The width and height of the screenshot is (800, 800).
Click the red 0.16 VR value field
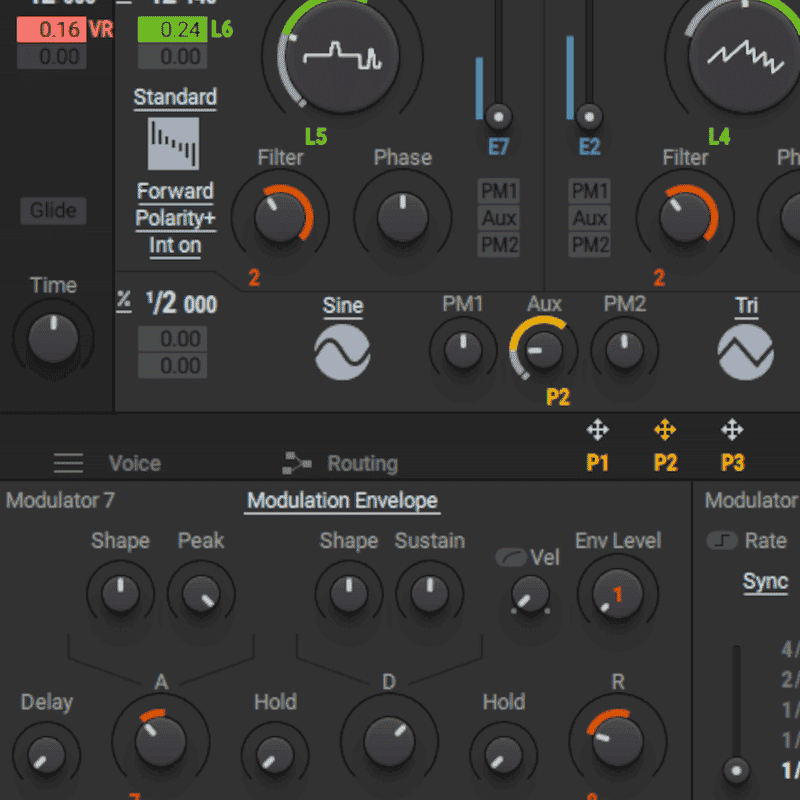[52, 30]
